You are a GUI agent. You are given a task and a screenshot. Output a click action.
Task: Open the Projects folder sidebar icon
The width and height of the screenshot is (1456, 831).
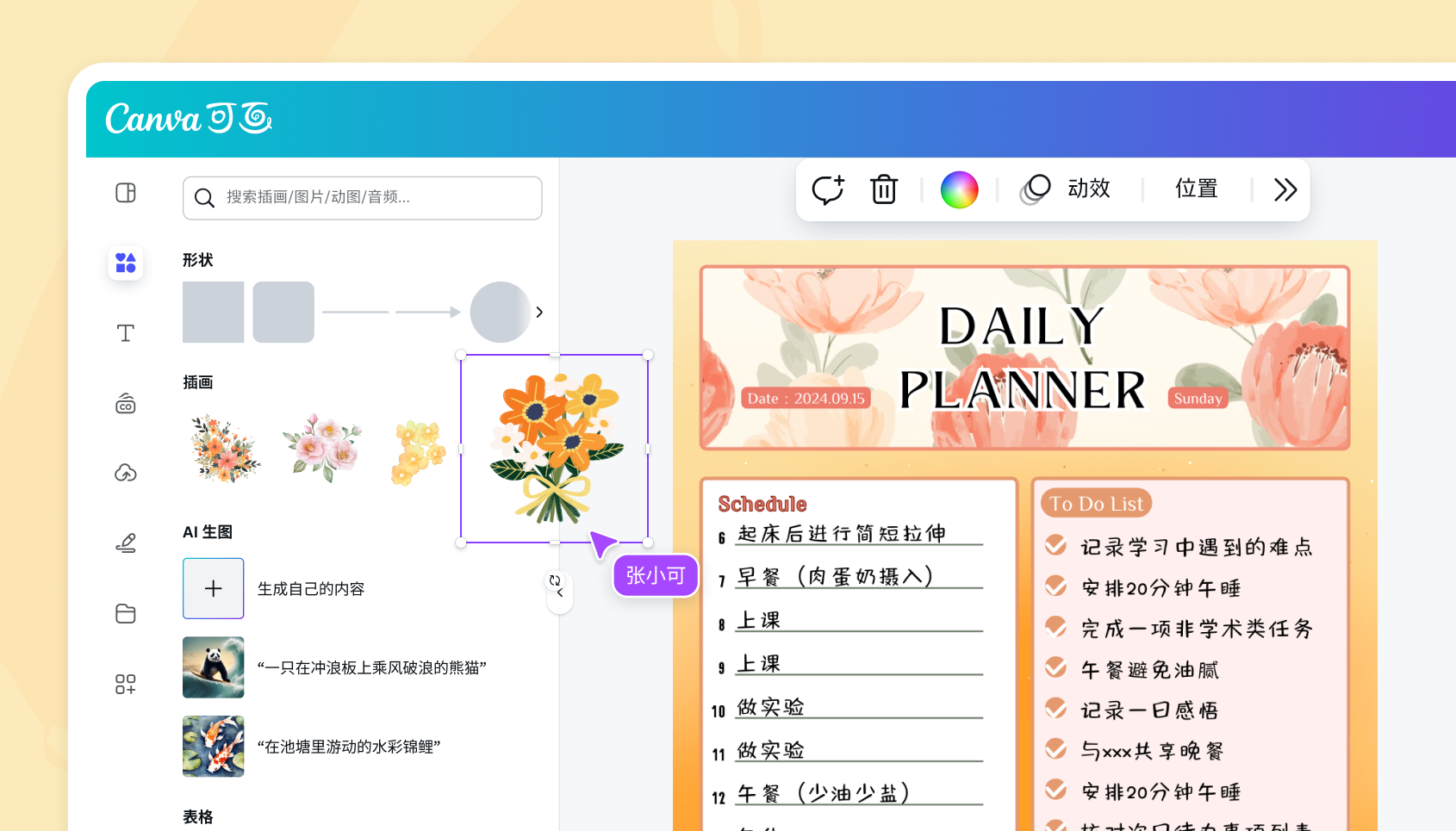(126, 613)
